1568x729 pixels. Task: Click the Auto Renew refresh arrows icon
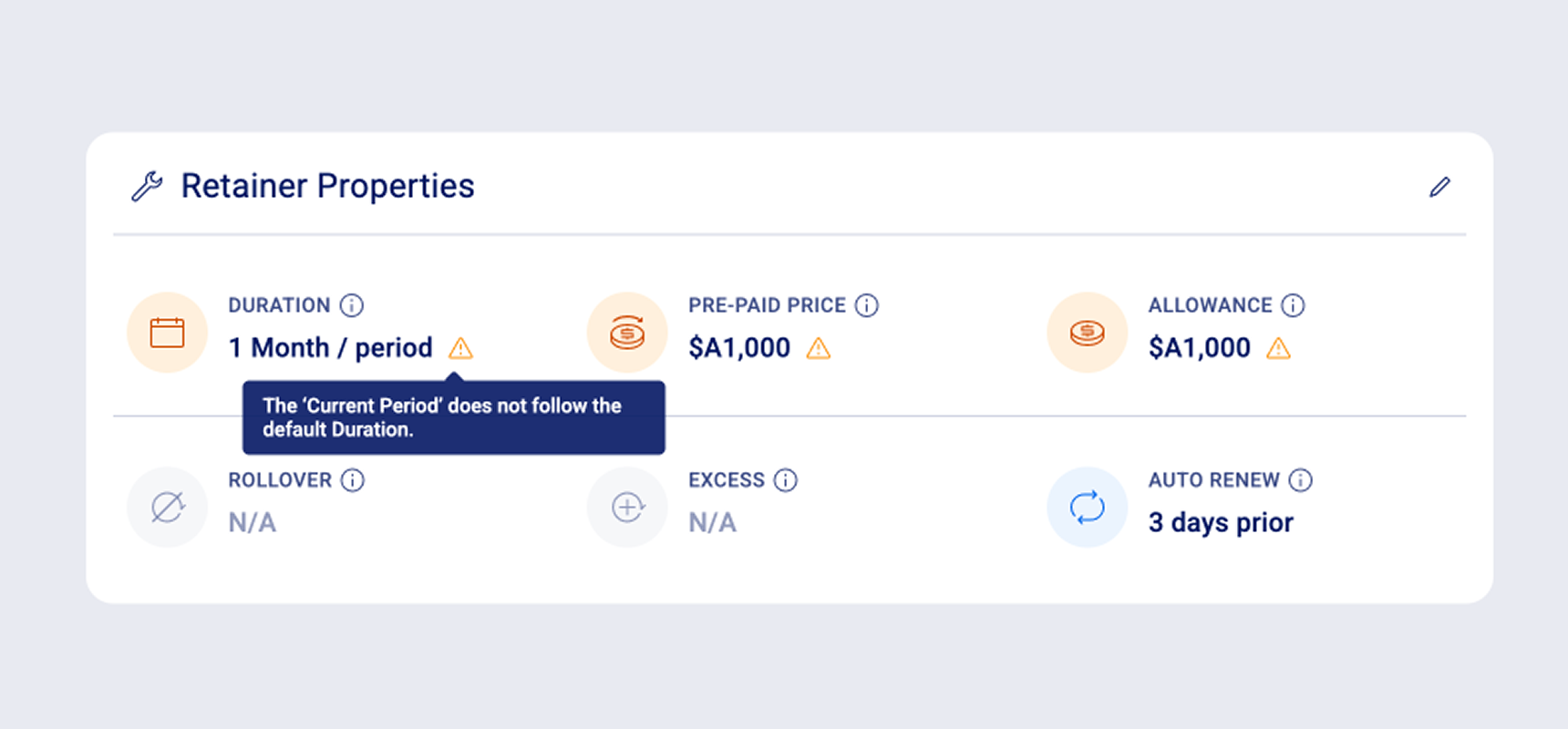tap(1087, 508)
